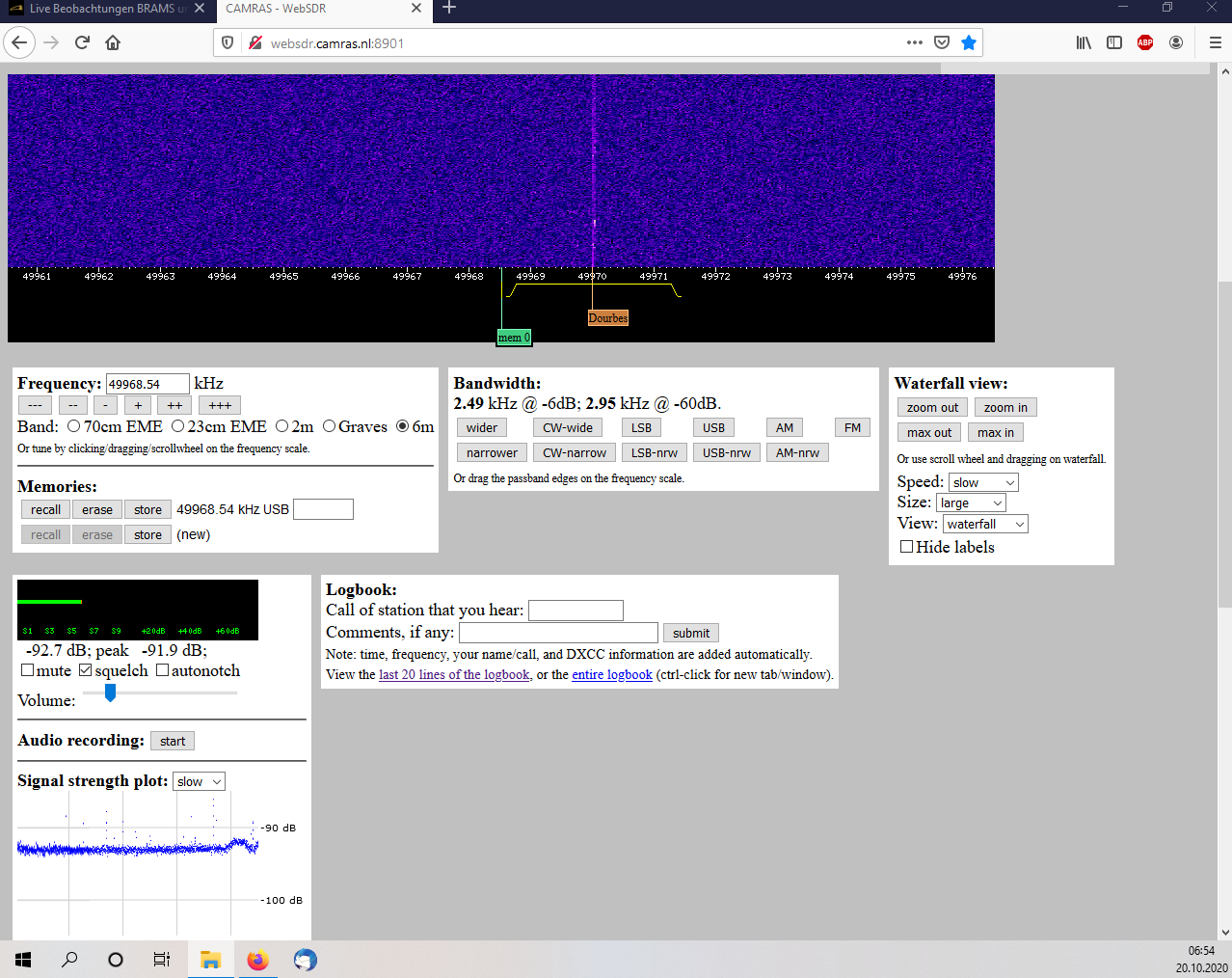The width and height of the screenshot is (1232, 978).
Task: Reload the WebSDR page
Action: point(82,42)
